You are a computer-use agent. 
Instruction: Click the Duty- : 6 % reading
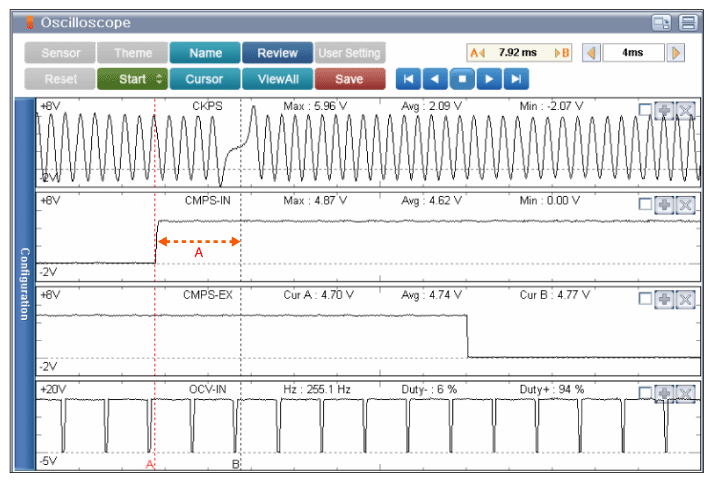(429, 390)
